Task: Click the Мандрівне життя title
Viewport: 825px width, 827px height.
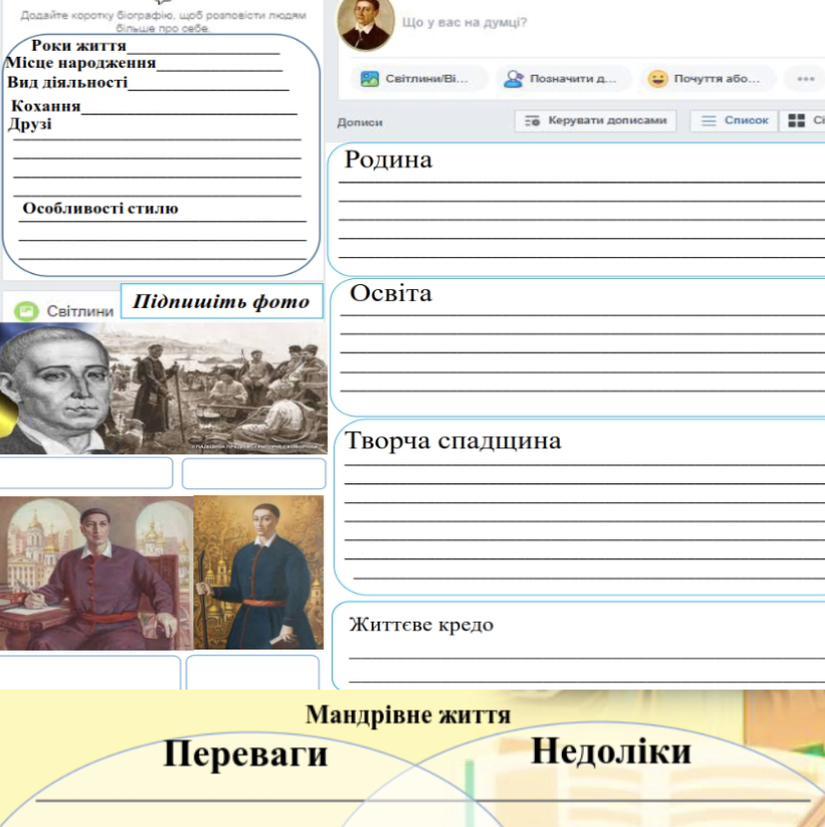Action: click(408, 716)
